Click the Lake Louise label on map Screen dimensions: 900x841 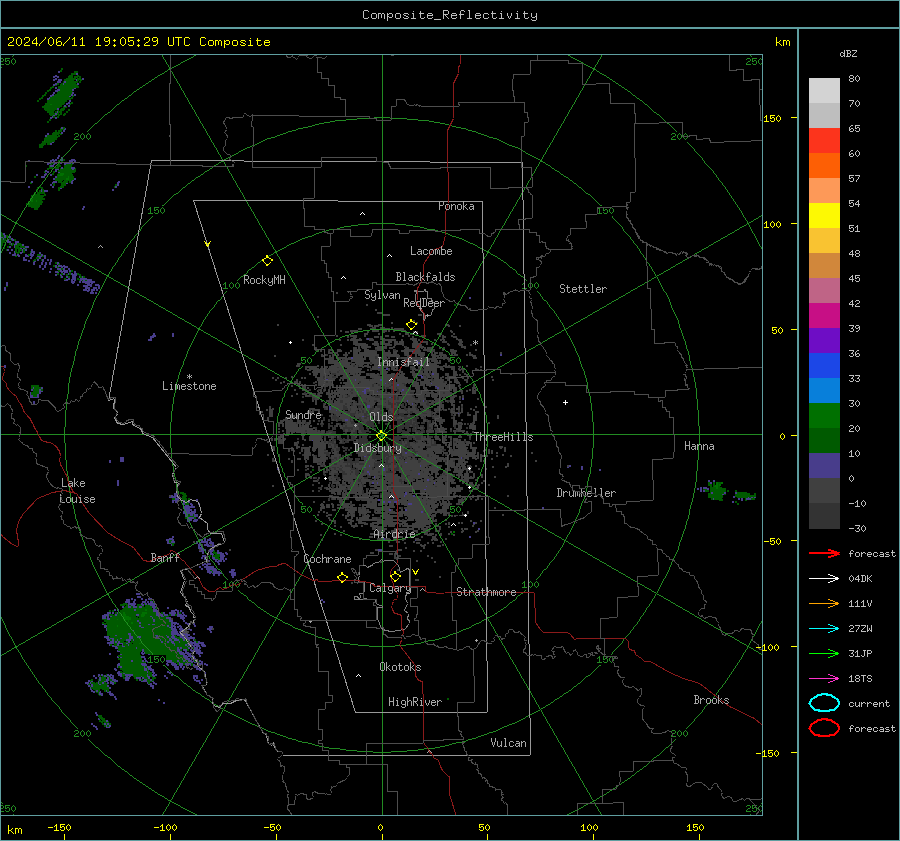78,491
